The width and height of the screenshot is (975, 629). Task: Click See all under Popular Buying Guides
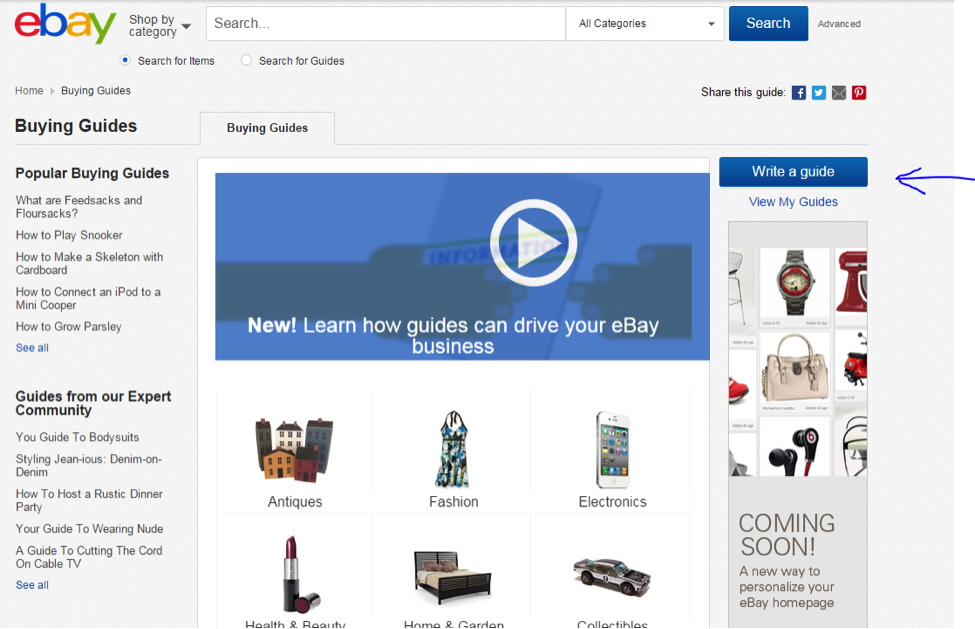[32, 348]
